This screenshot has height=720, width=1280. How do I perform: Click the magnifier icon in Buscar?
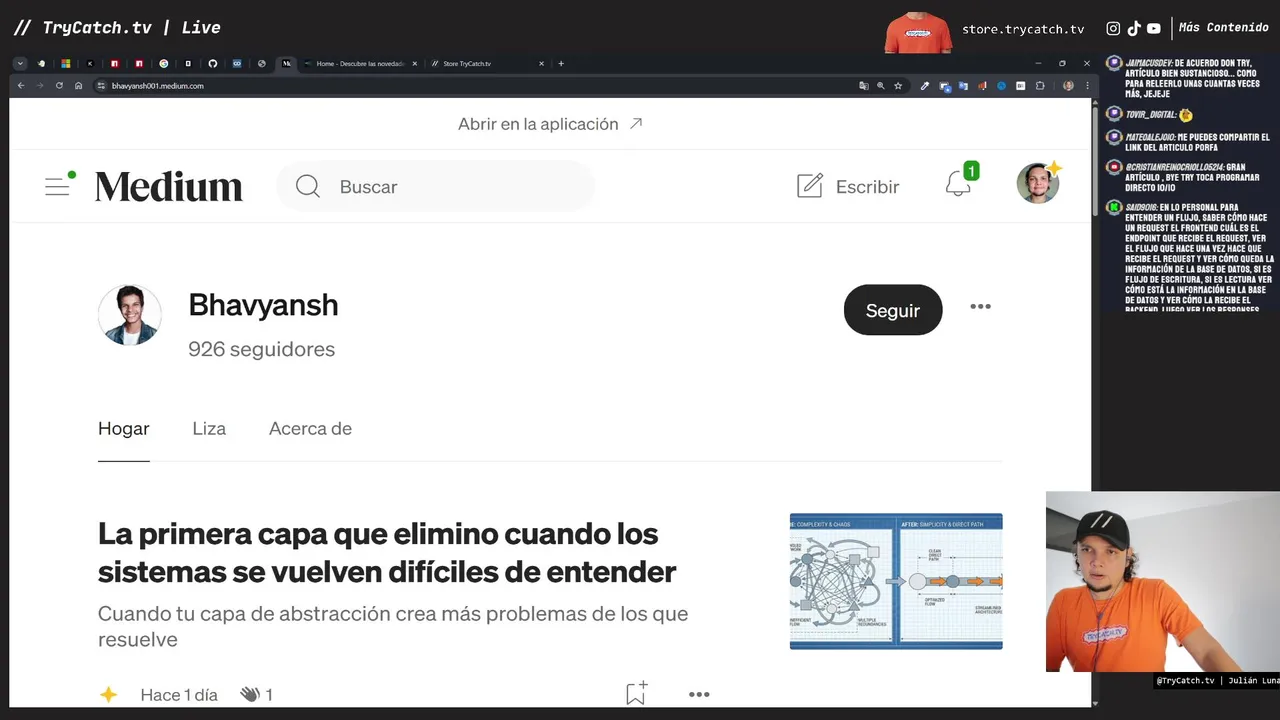click(308, 187)
